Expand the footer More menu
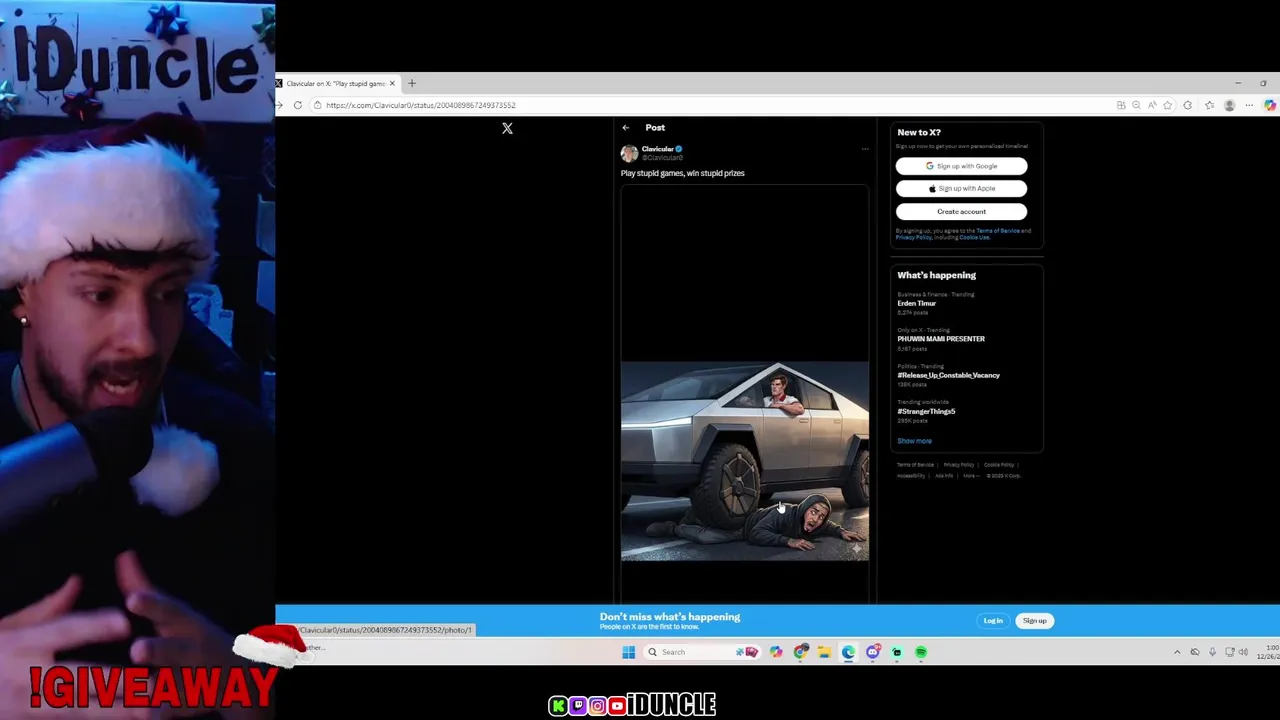 pos(969,476)
